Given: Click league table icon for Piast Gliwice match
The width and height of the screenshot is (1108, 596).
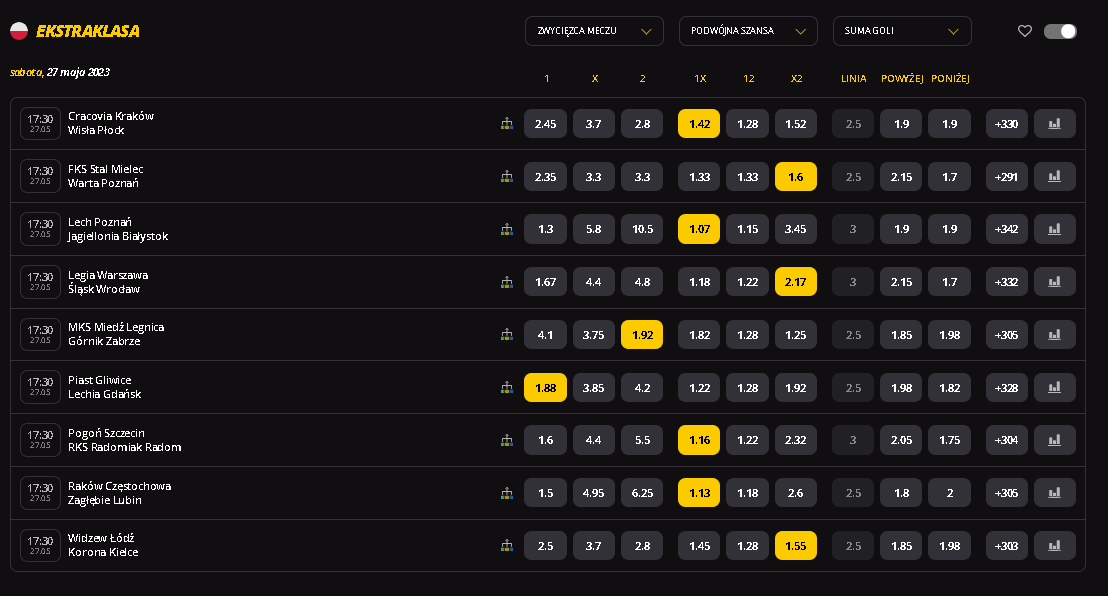Looking at the screenshot, I should (507, 387).
